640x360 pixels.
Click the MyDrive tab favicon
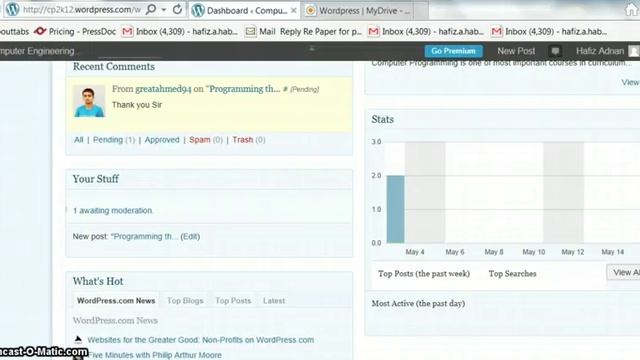pos(310,11)
